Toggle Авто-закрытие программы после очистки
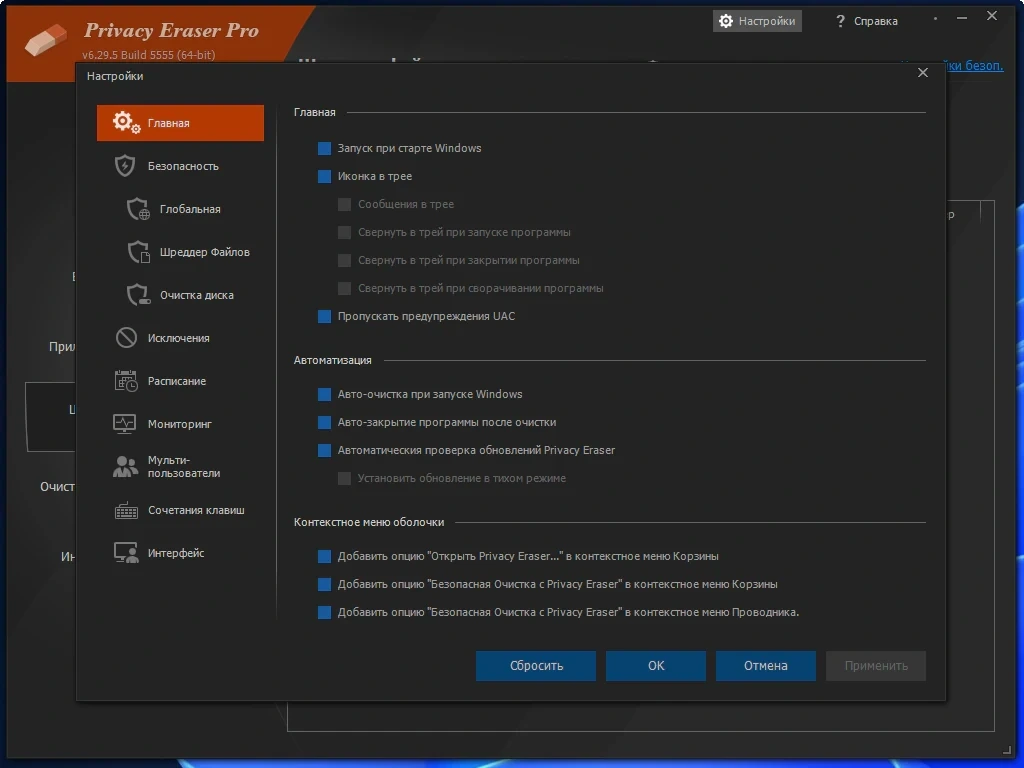Screen dimensions: 1024x768 point(324,423)
